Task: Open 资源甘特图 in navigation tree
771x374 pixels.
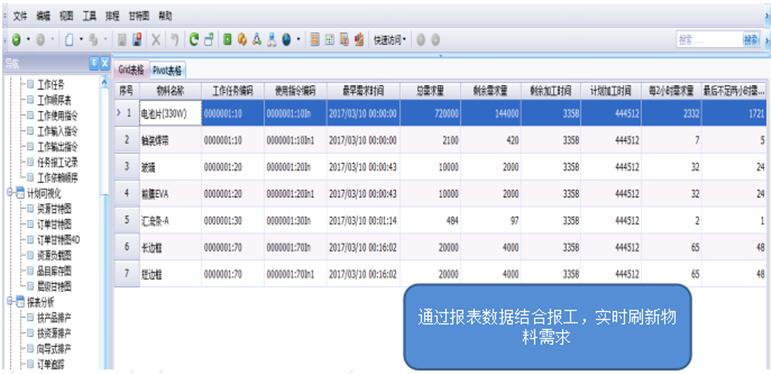Action: (x=54, y=209)
